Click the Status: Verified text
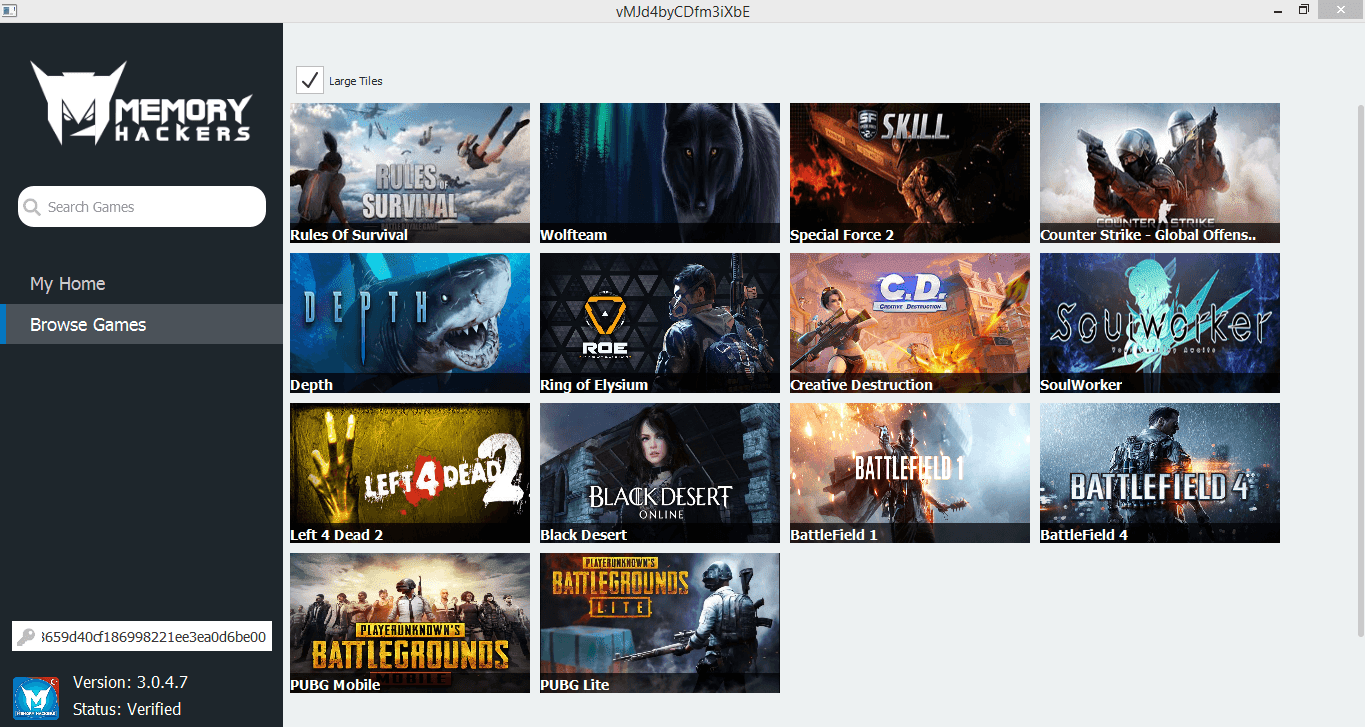Screen dimensions: 1365x727 point(127,709)
